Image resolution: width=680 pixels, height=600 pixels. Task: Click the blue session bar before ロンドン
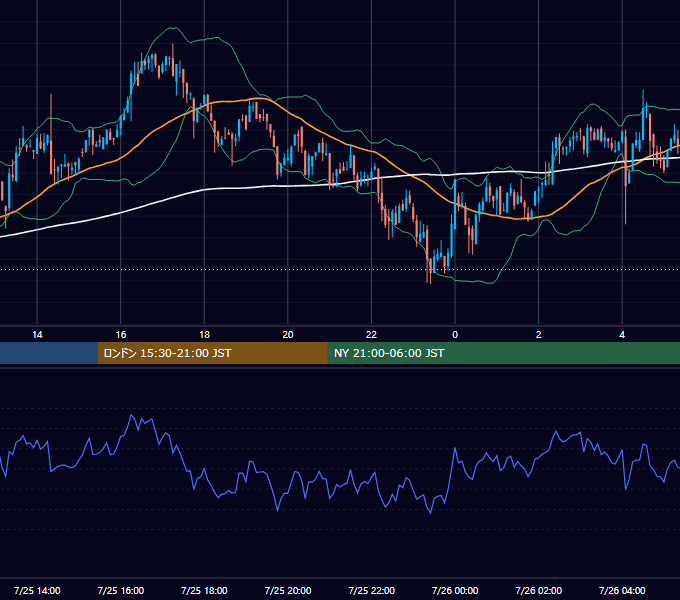[x=49, y=353]
